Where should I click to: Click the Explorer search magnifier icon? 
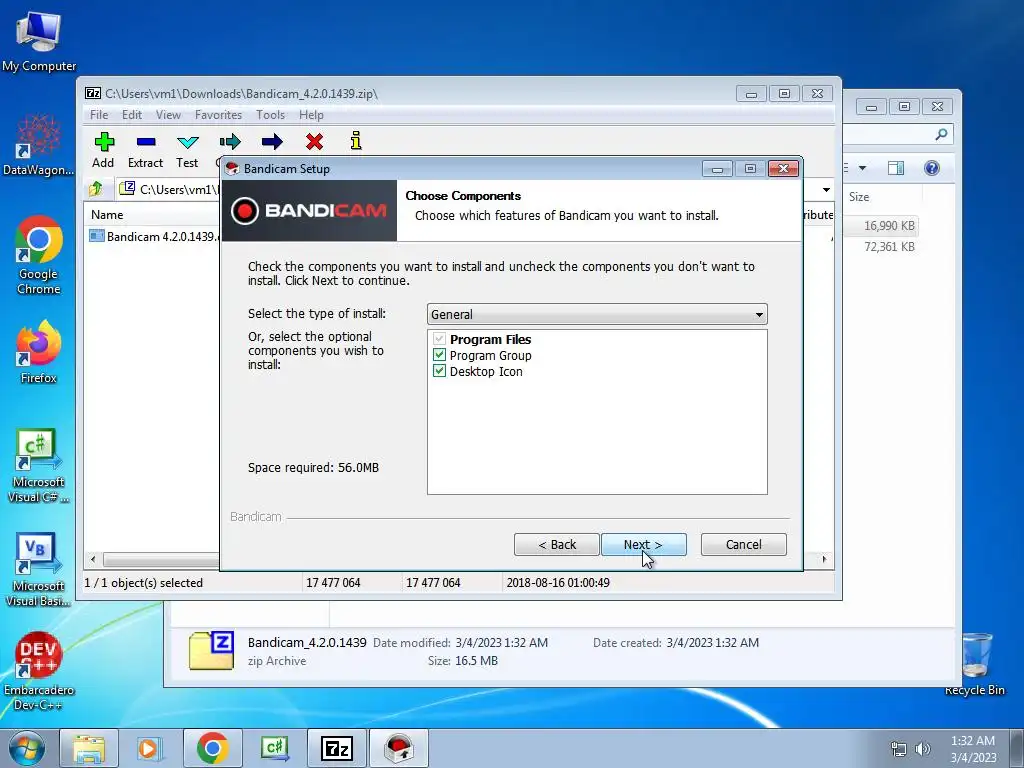(x=941, y=134)
